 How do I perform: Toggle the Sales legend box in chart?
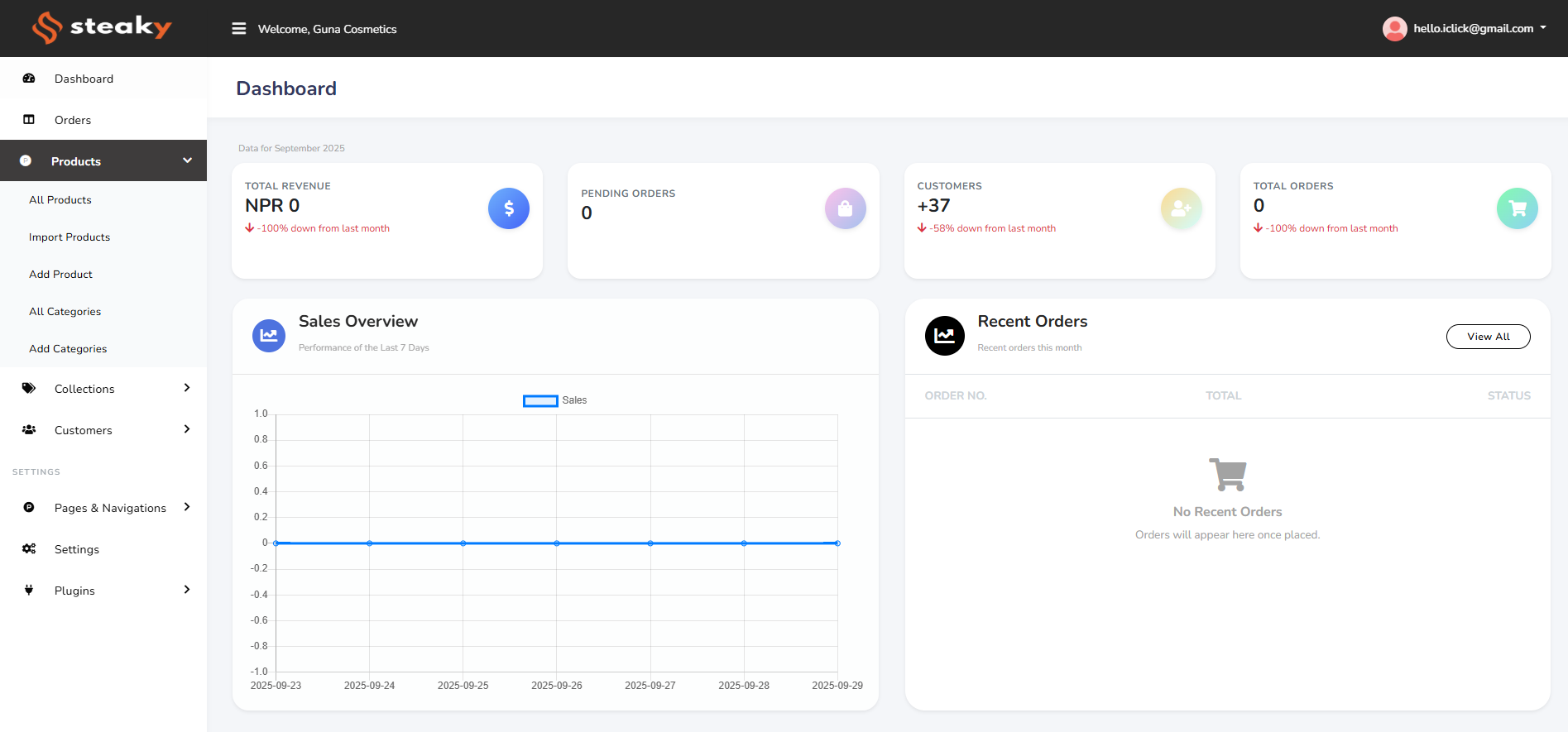pyautogui.click(x=540, y=401)
